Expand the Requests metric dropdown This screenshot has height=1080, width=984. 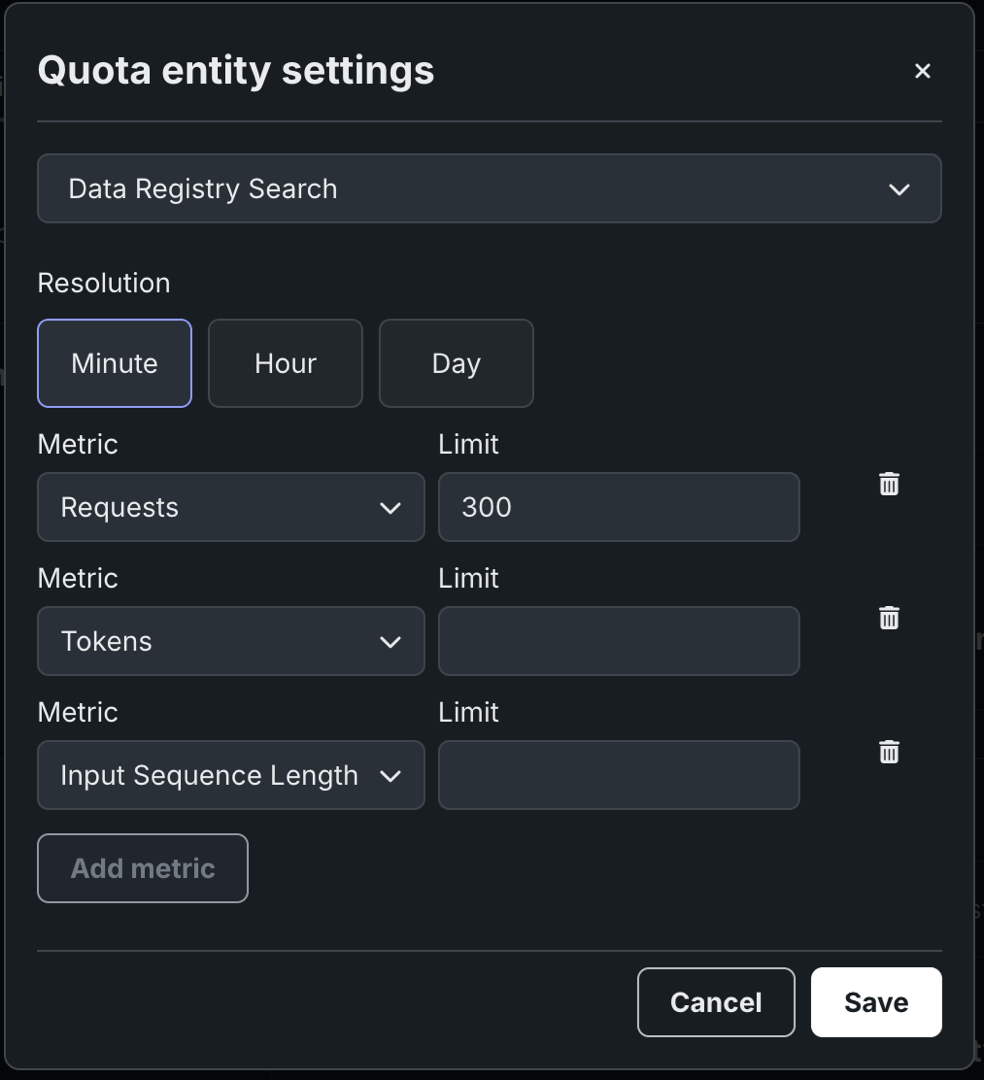pos(230,508)
